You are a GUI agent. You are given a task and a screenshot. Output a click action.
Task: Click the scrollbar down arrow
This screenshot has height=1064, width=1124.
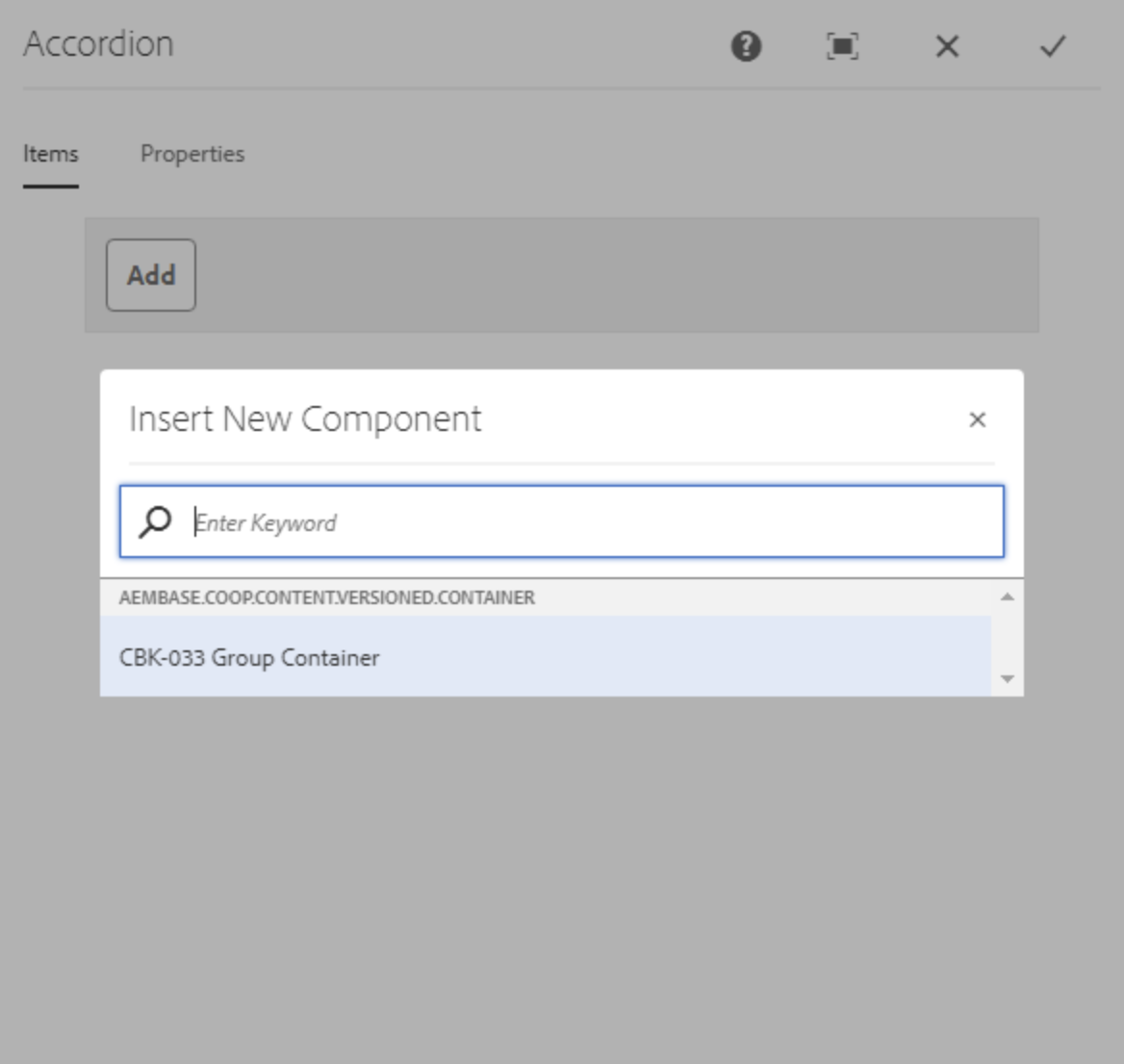[1006, 679]
